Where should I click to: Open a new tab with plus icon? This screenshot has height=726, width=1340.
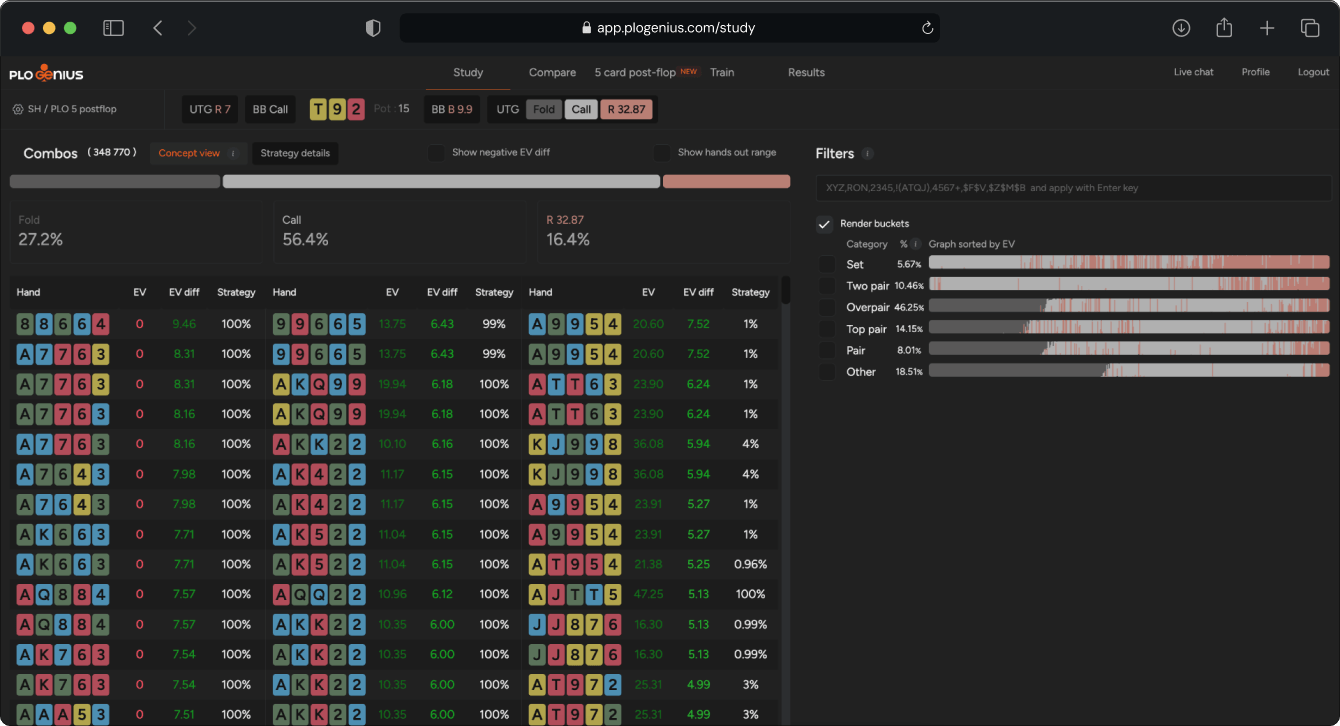pos(1267,28)
